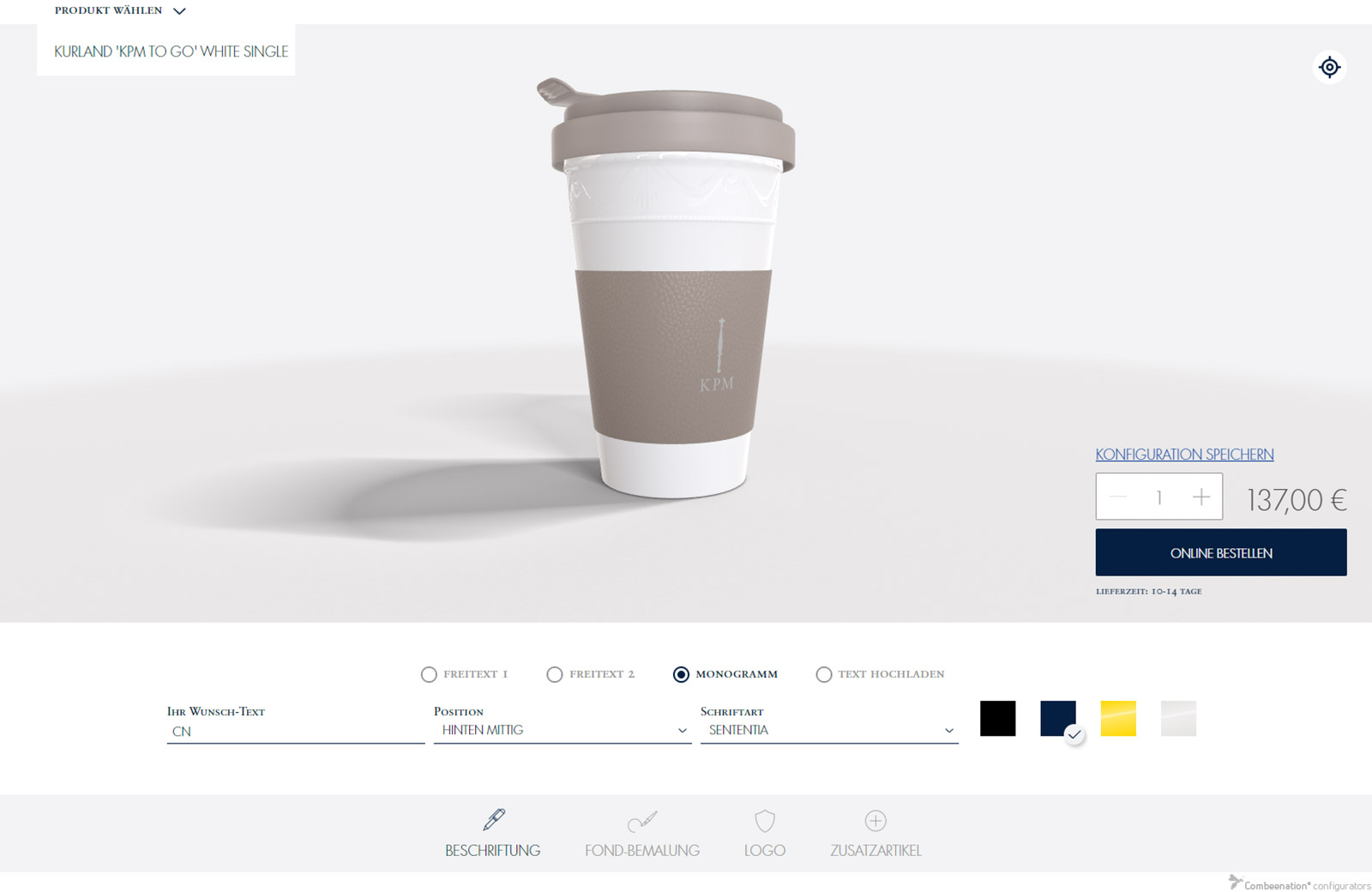Click the pen icon for Beschriftung
Image resolution: width=1372 pixels, height=892 pixels.
493,820
